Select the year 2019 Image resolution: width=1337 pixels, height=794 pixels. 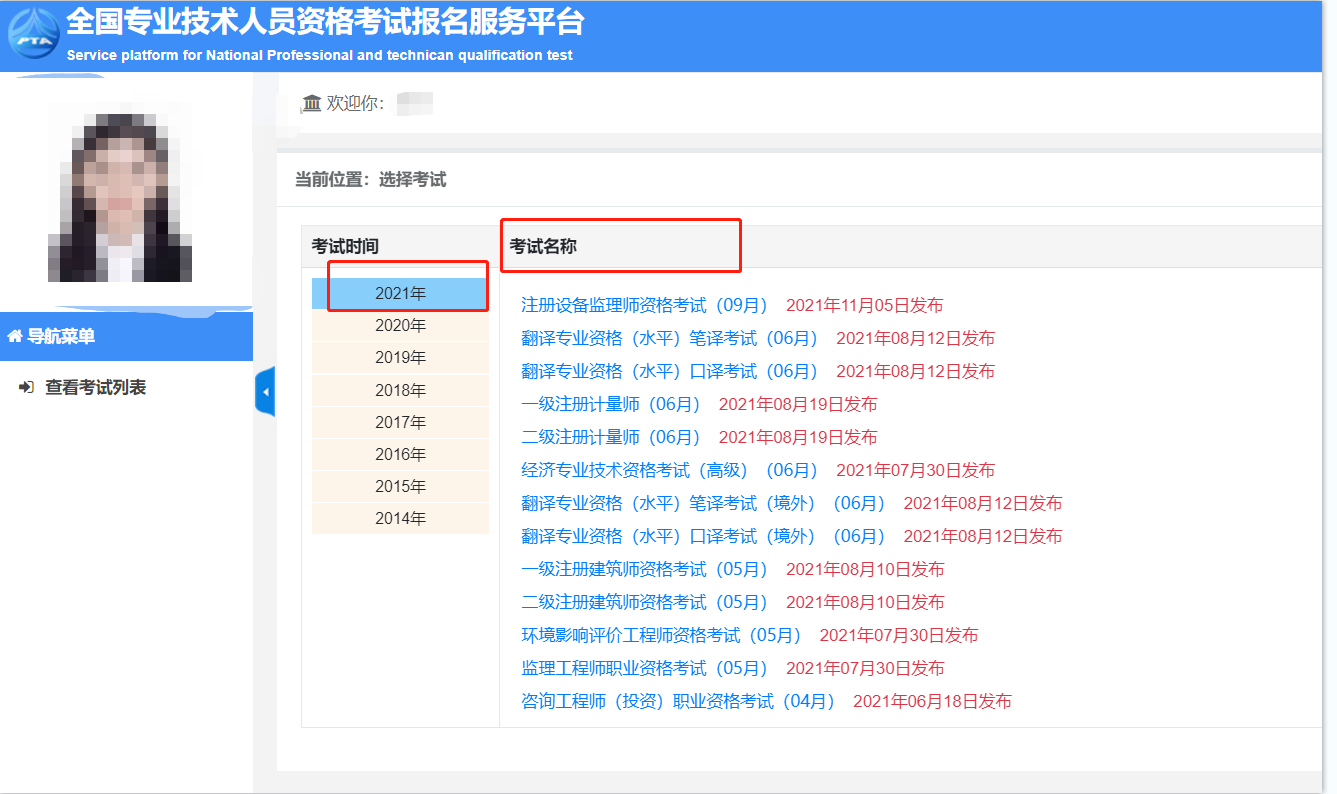point(399,357)
